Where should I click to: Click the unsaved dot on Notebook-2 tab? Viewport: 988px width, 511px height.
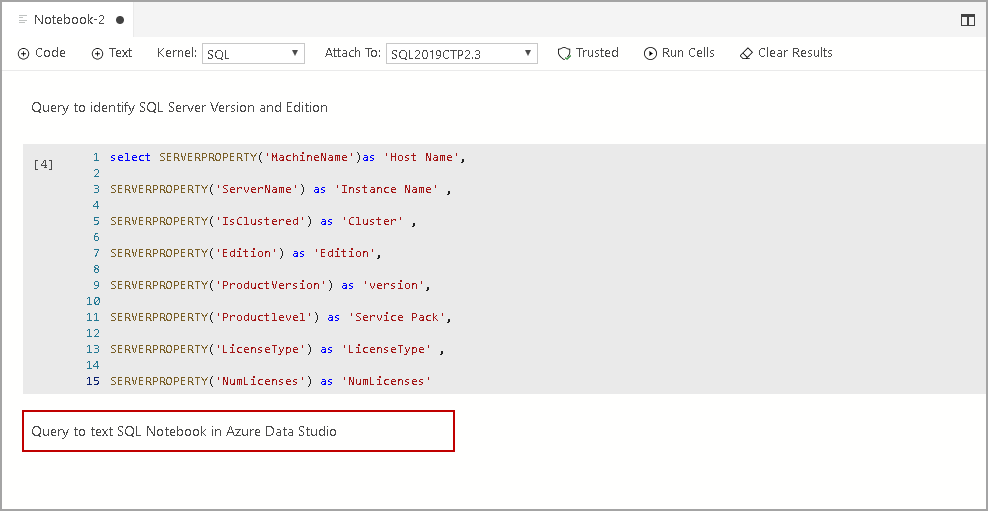tap(120, 20)
